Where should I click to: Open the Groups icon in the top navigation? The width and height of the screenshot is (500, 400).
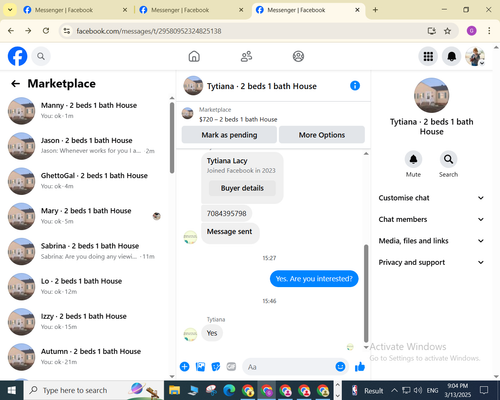point(298,56)
